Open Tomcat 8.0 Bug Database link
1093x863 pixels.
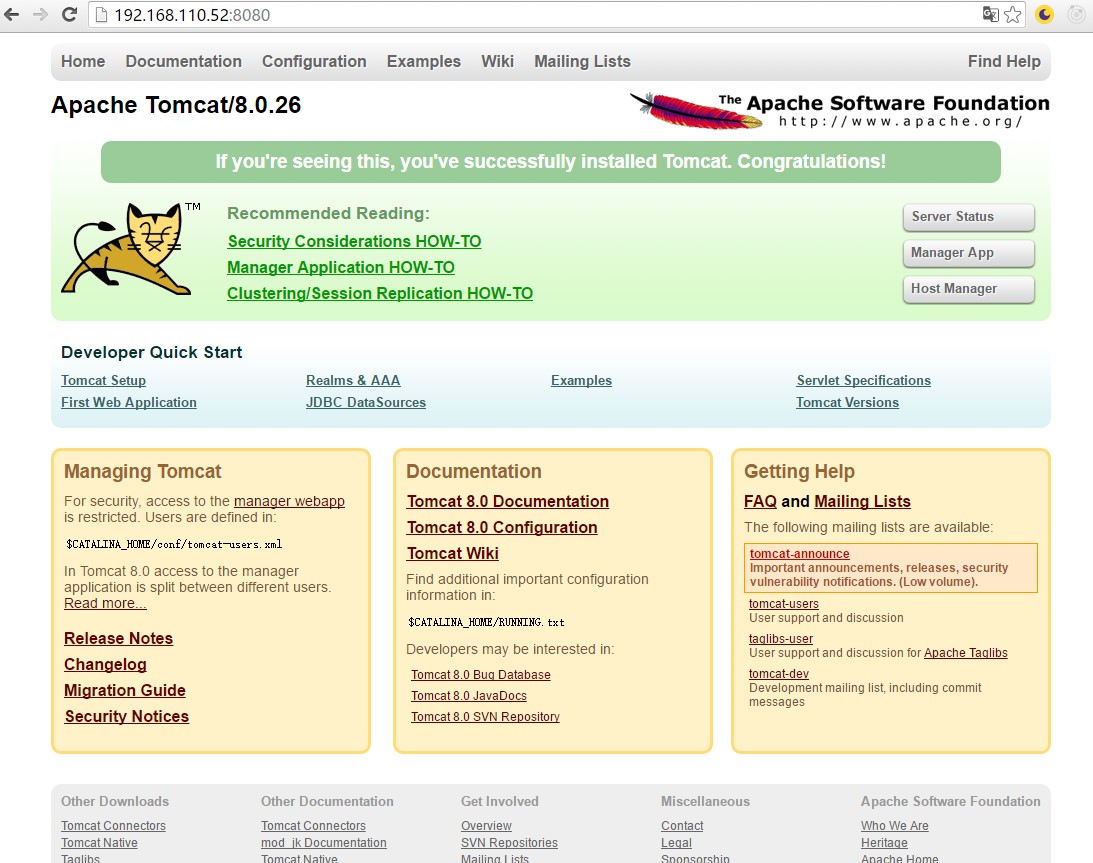coord(481,675)
